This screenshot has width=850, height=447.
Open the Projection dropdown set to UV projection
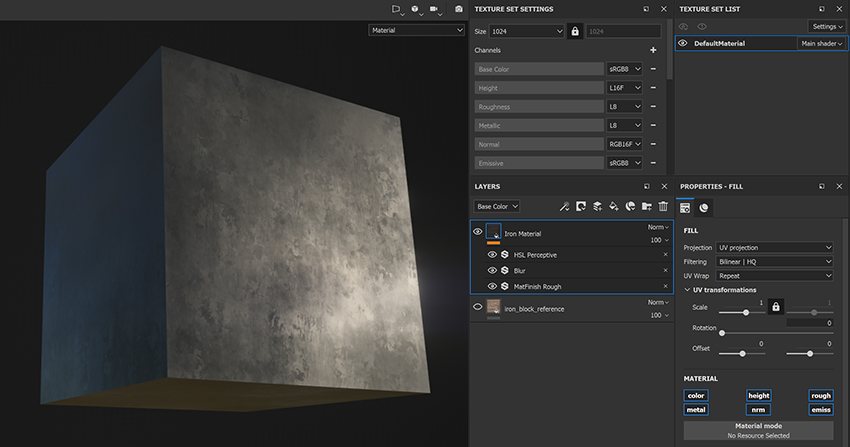pyautogui.click(x=774, y=247)
